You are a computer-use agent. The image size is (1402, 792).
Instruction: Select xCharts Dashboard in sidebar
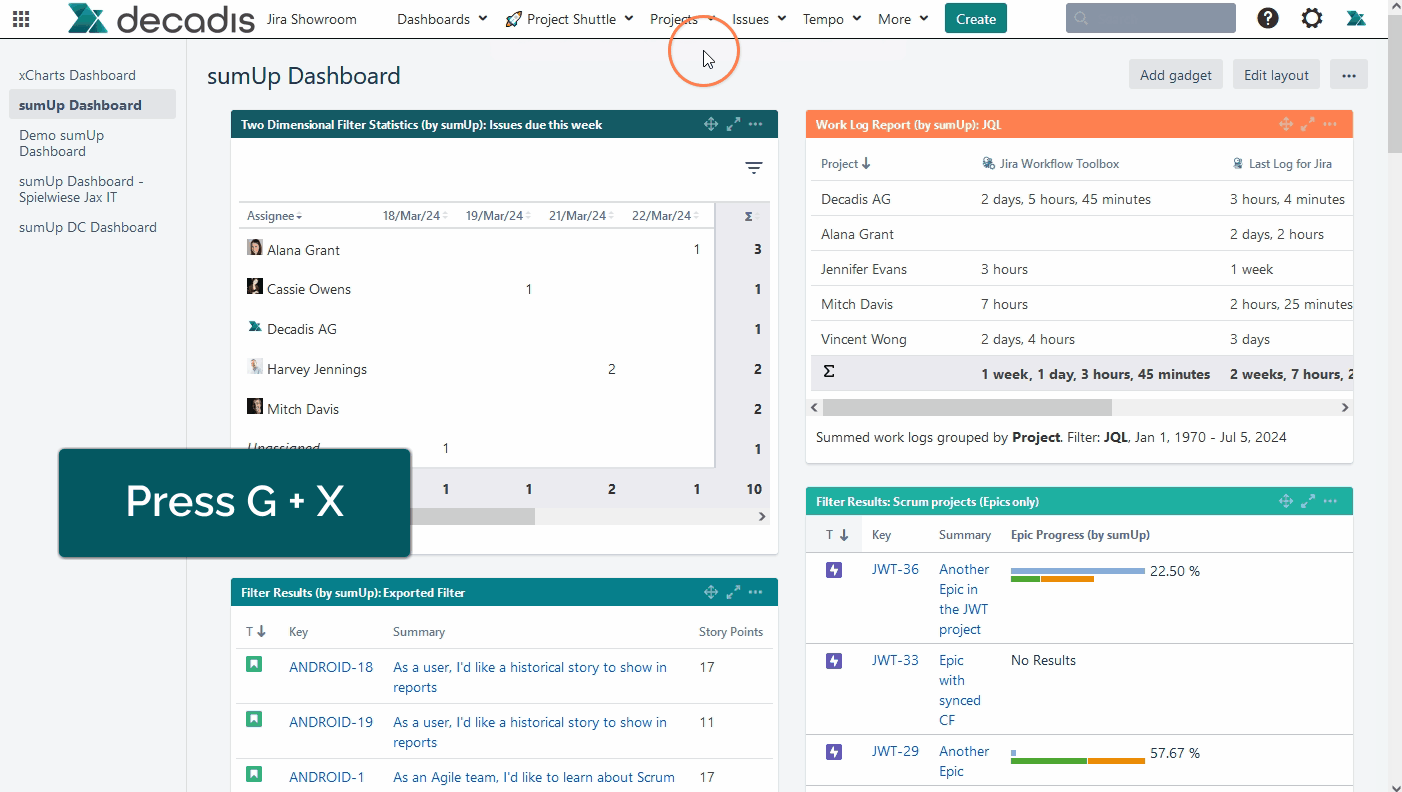pos(77,75)
